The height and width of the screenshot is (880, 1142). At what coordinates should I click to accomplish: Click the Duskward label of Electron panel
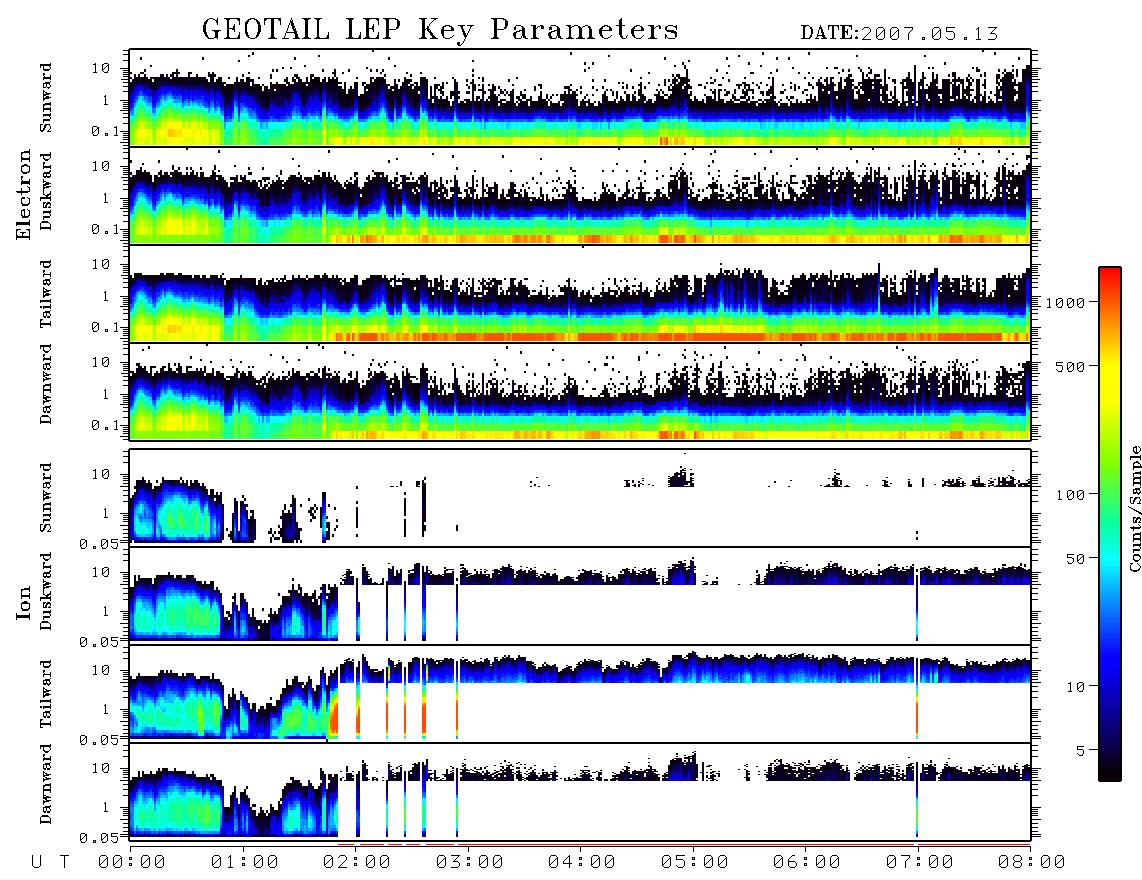pyautogui.click(x=46, y=191)
